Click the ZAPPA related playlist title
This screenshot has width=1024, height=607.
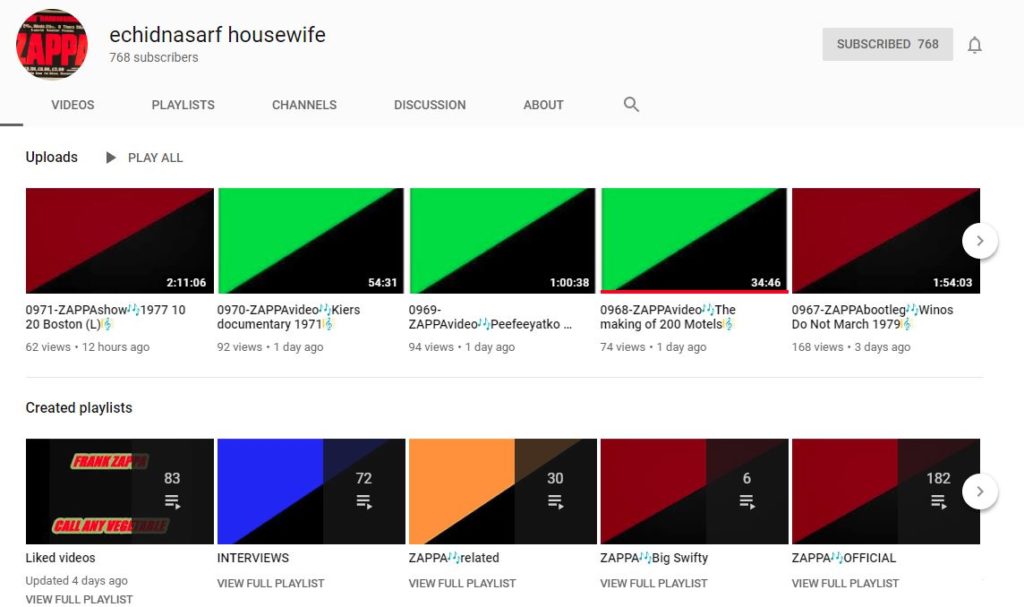pyautogui.click(x=454, y=557)
